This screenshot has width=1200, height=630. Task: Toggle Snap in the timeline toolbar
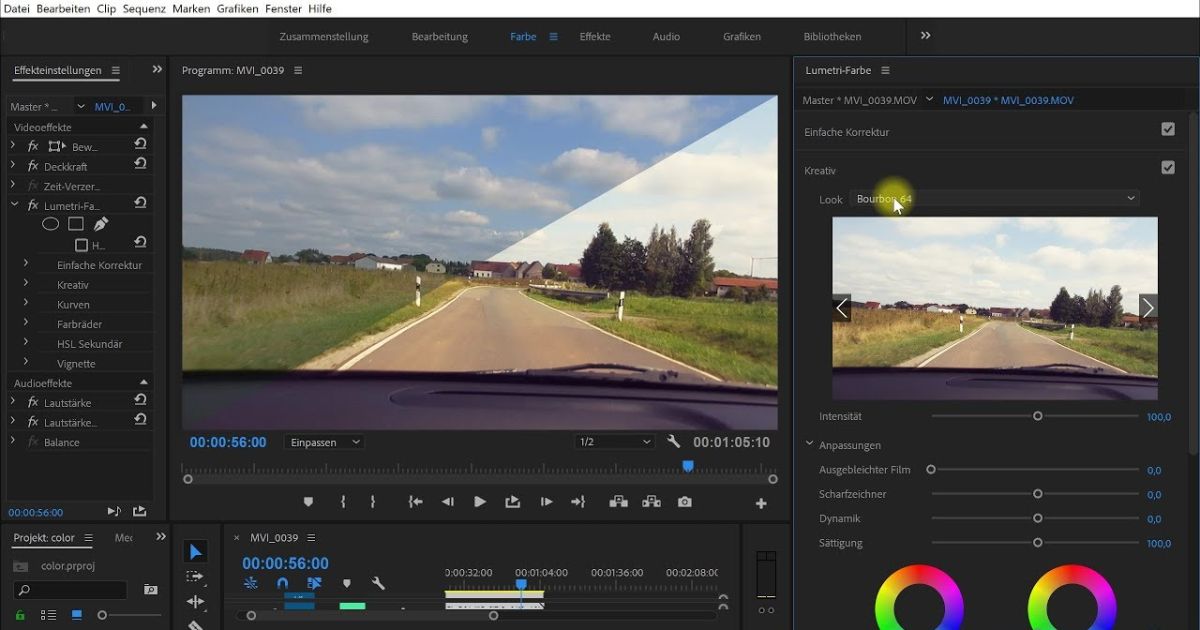click(x=282, y=582)
